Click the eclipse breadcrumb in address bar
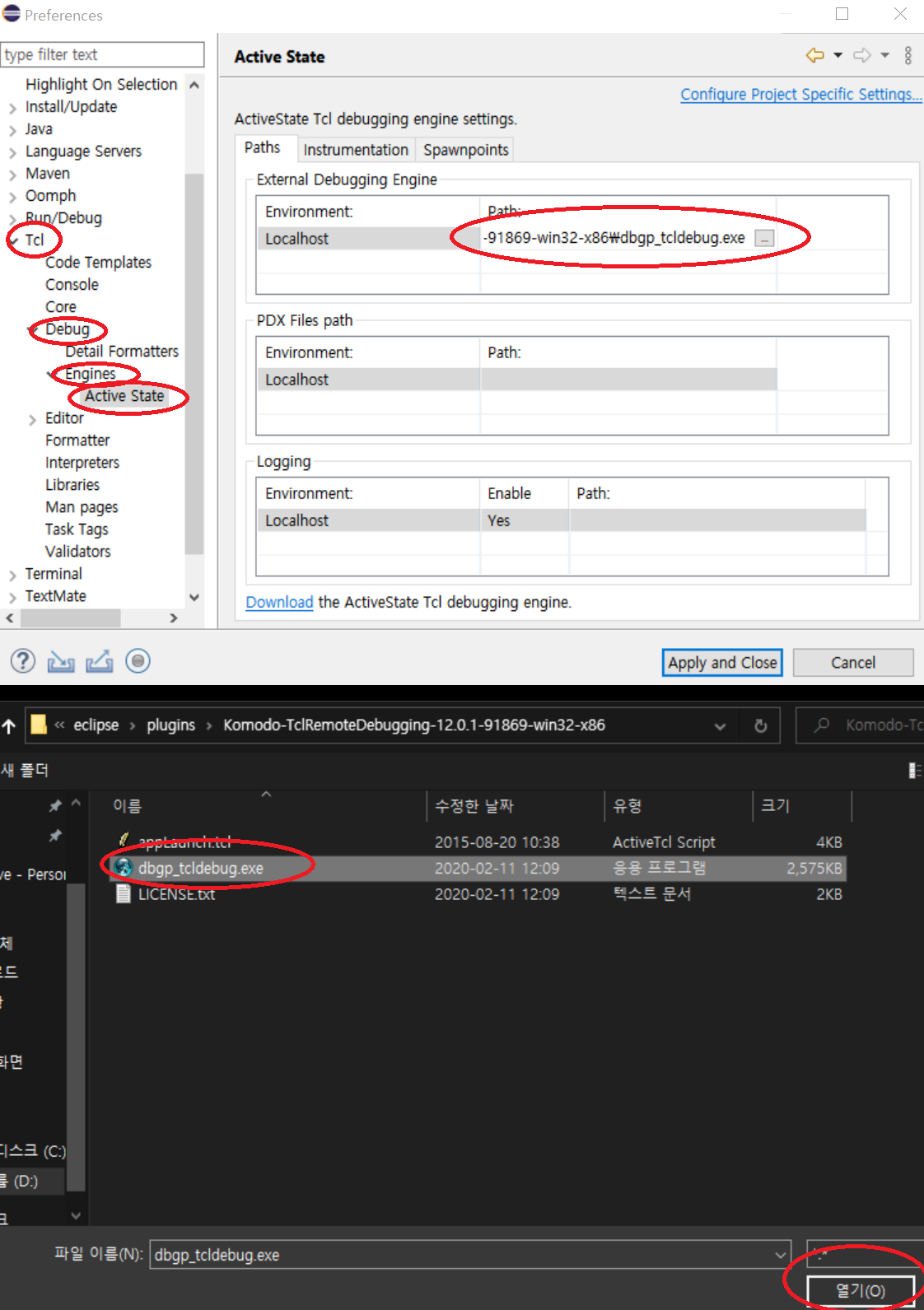This screenshot has height=1310, width=924. tap(96, 725)
